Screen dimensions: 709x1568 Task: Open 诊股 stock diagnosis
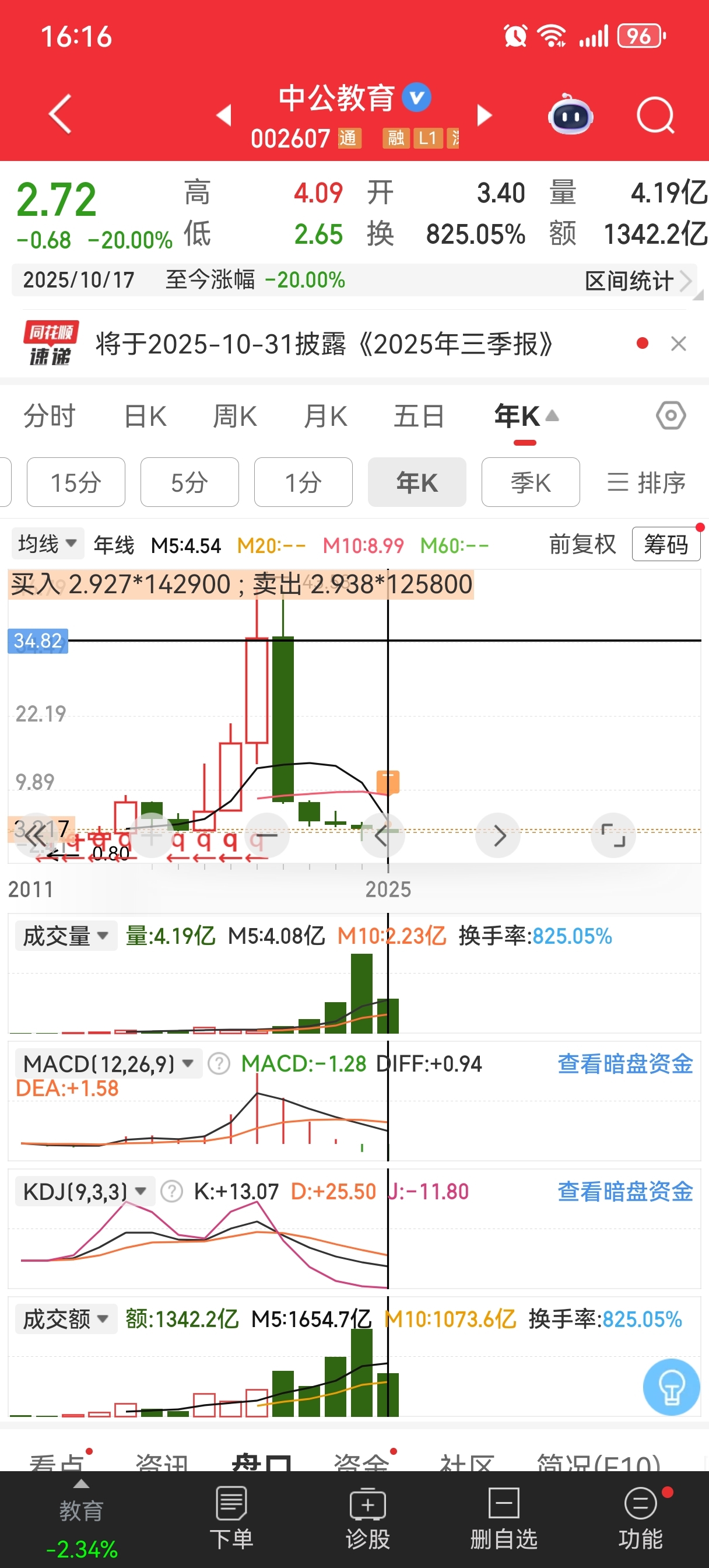367,1518
